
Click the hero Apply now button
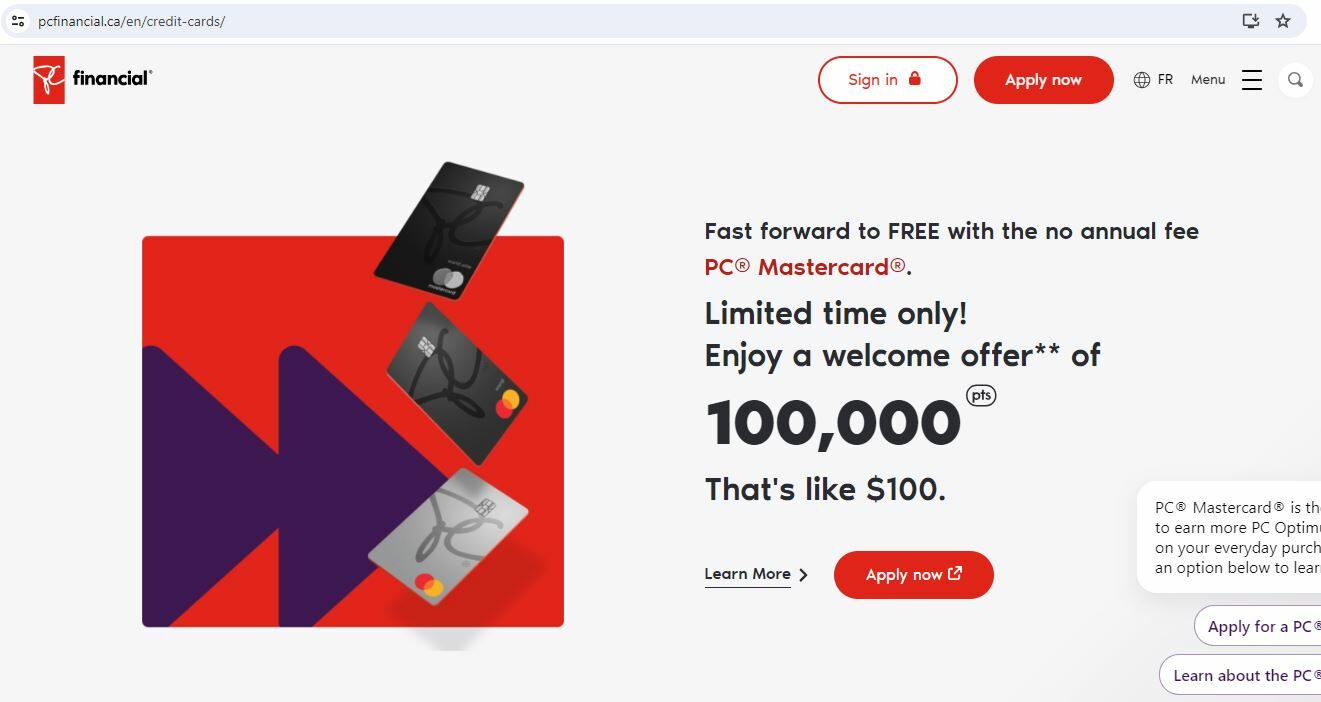(913, 574)
